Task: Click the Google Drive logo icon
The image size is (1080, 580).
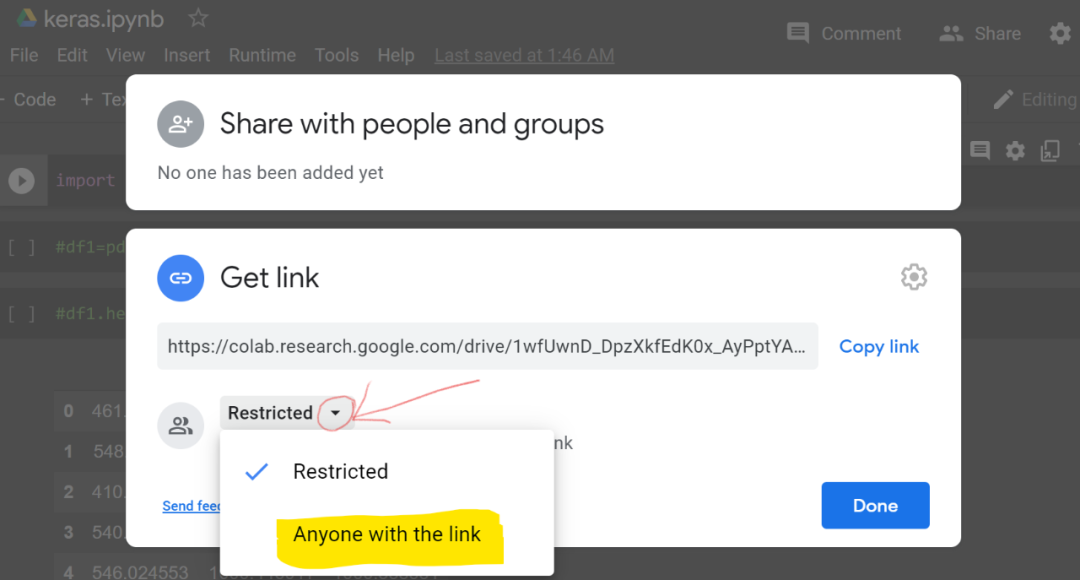Action: (x=27, y=18)
